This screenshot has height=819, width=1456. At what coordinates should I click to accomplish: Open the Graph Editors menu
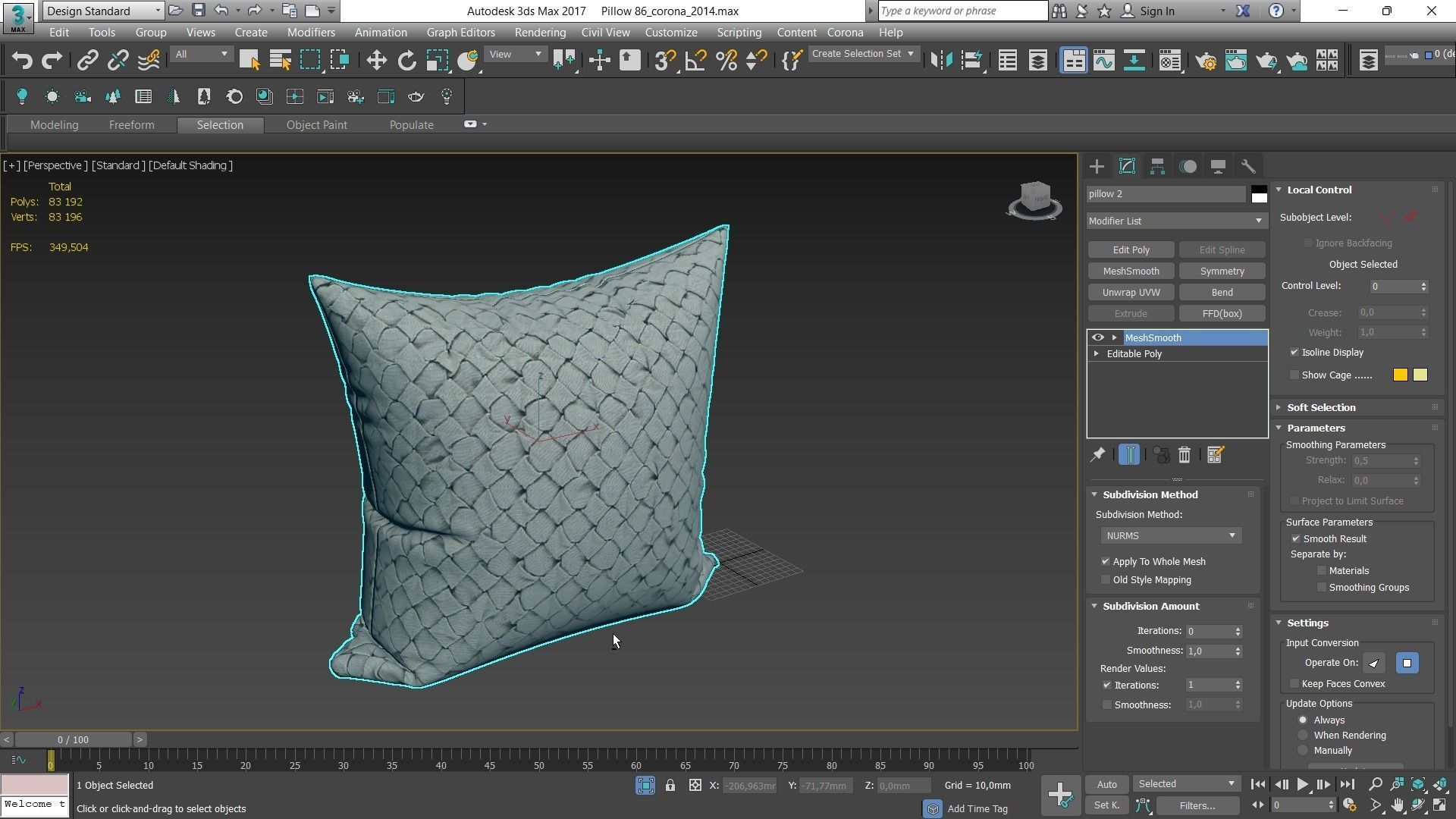click(460, 33)
